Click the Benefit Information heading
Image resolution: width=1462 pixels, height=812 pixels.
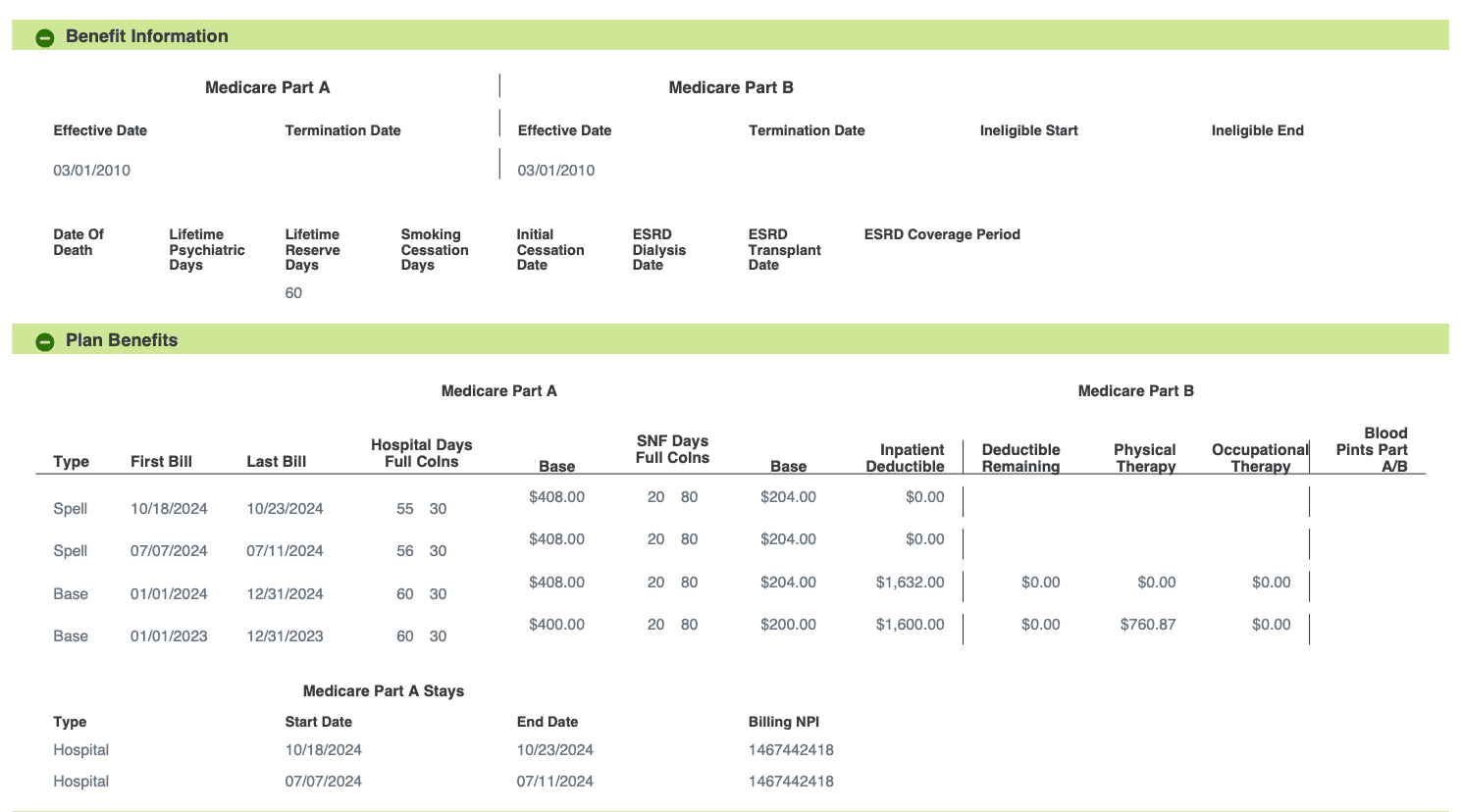(x=147, y=36)
